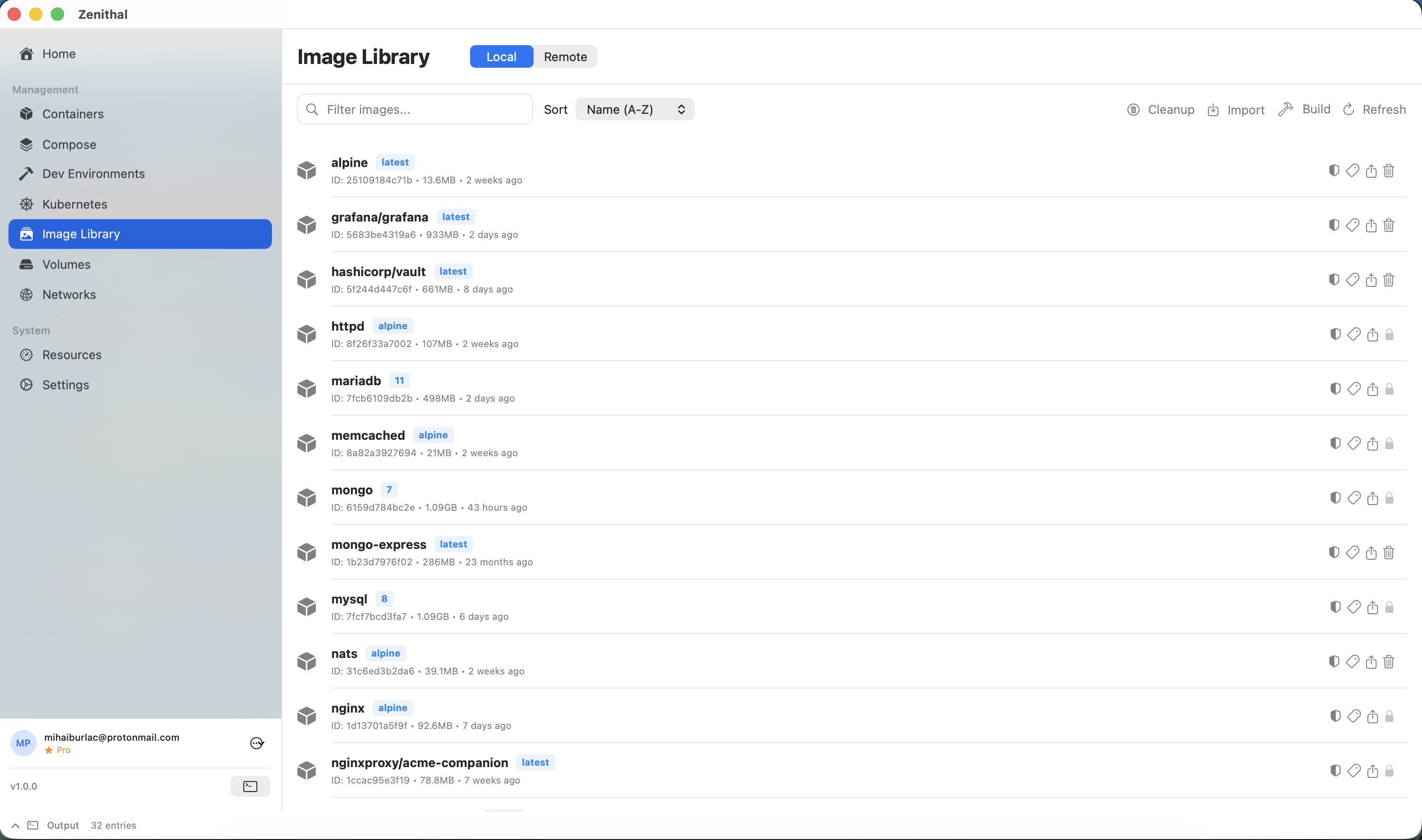
Task: Keep Local view selected in the toggle
Action: point(501,56)
